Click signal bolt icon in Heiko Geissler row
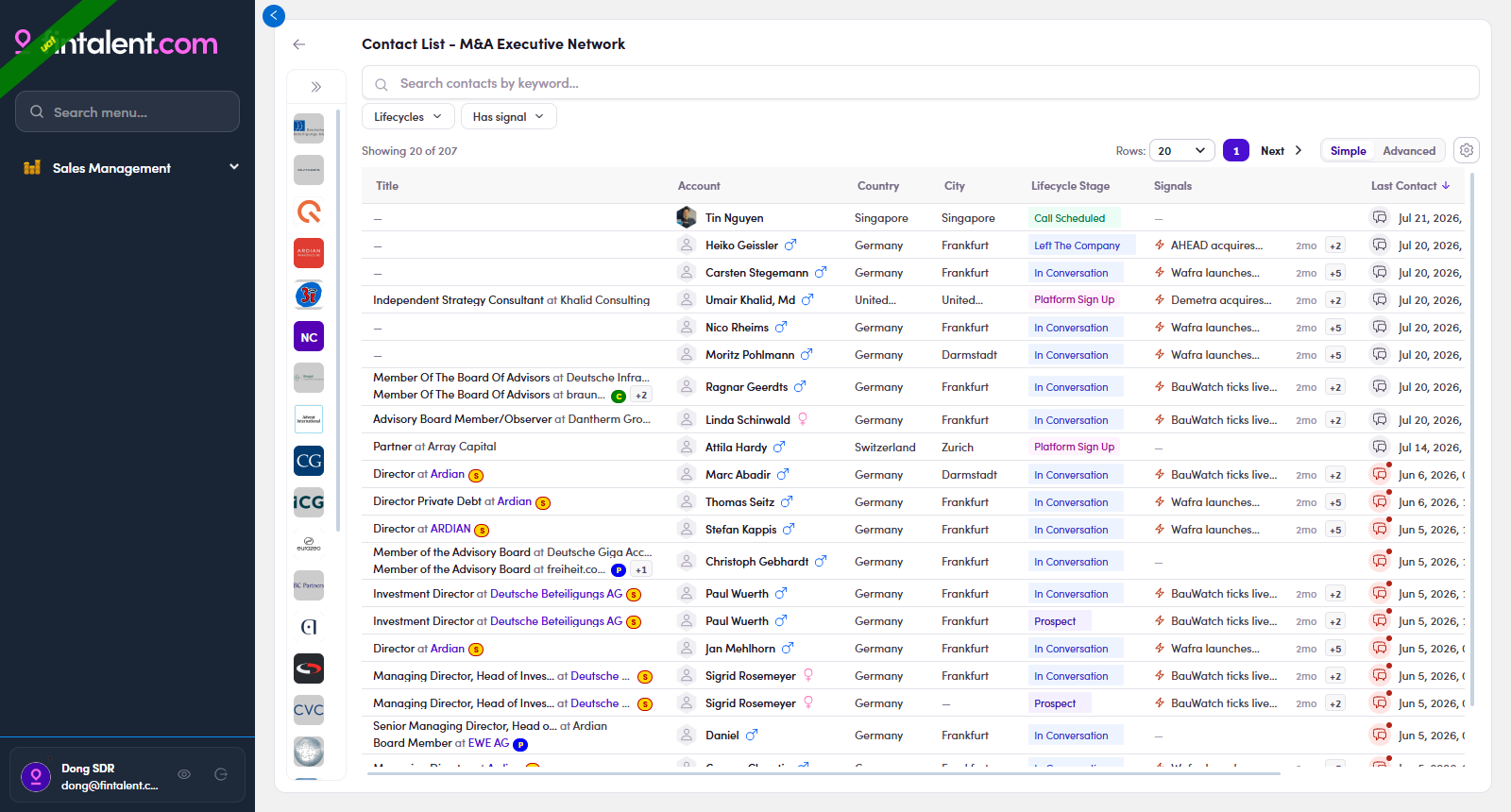The image size is (1511, 812). click(1160, 245)
